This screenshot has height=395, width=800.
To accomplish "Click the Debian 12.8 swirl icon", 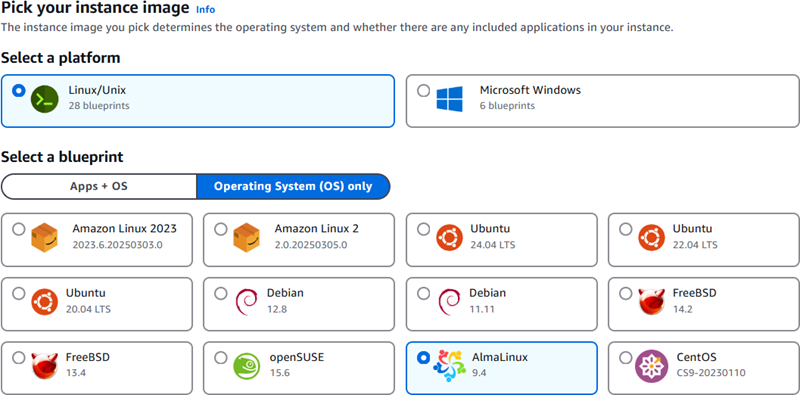I will point(246,302).
